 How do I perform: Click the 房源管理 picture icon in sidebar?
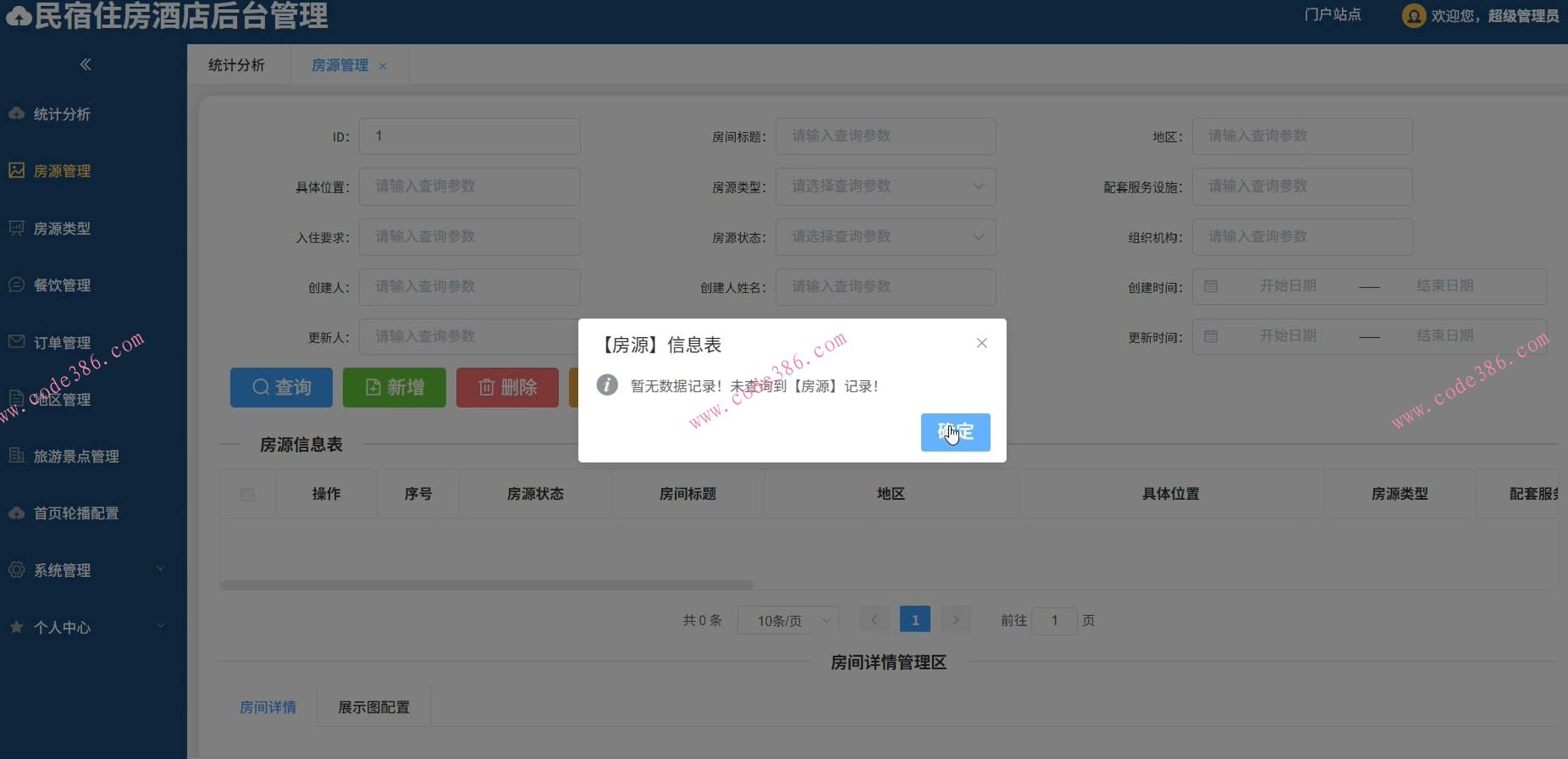[16, 170]
